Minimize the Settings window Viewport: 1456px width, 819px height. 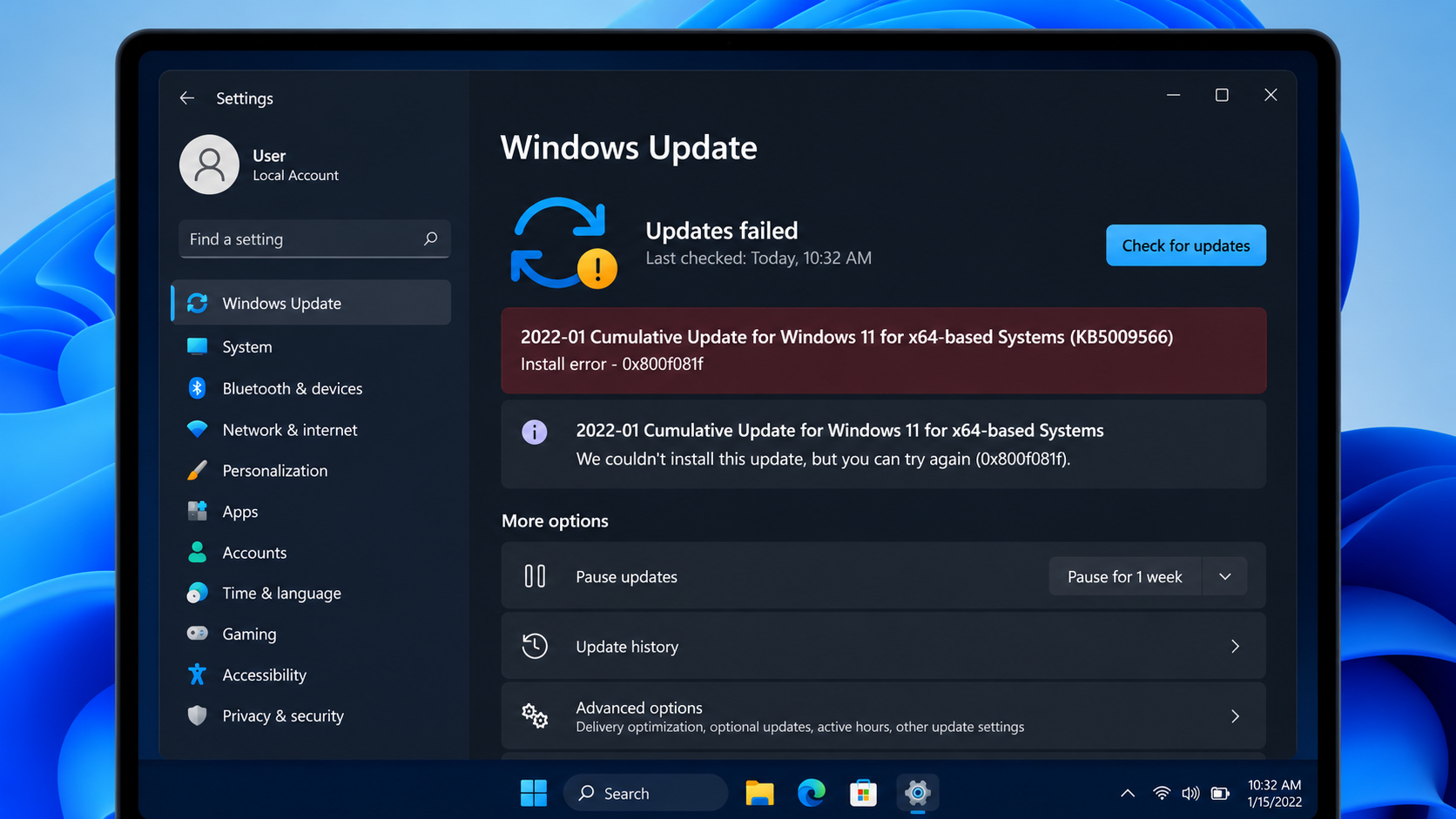pos(1173,95)
